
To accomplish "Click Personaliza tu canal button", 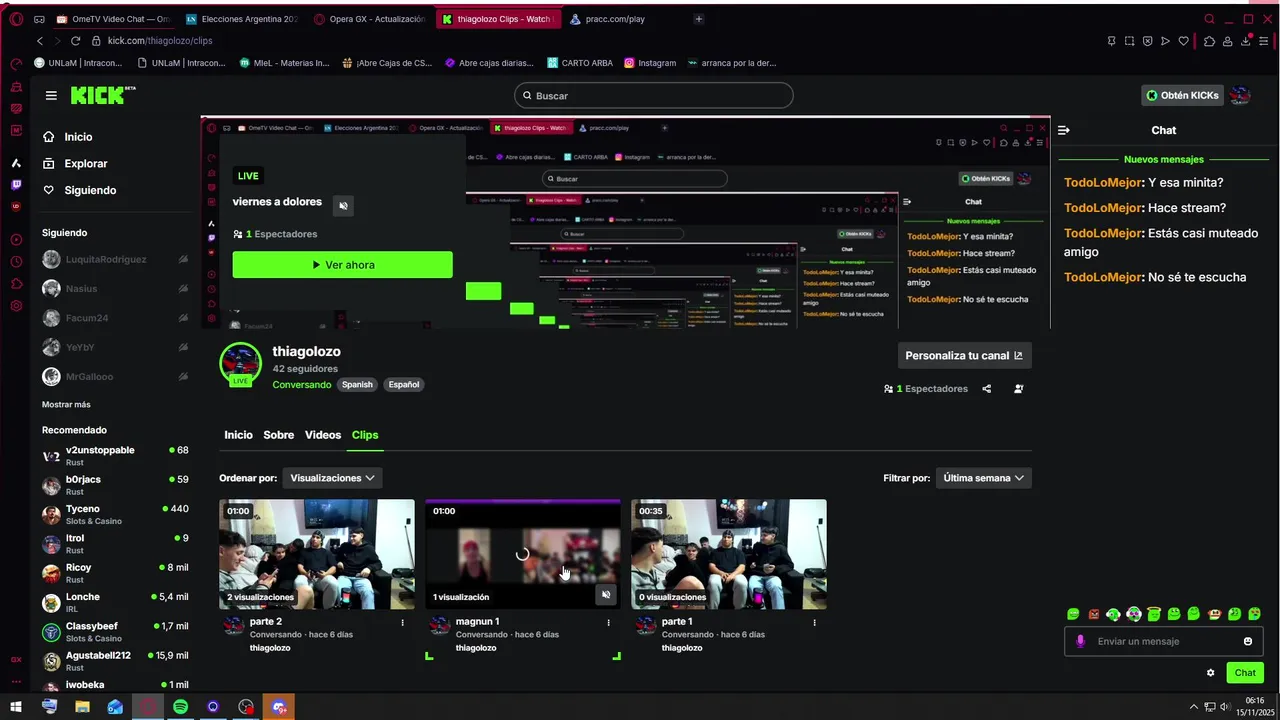I will click(964, 355).
